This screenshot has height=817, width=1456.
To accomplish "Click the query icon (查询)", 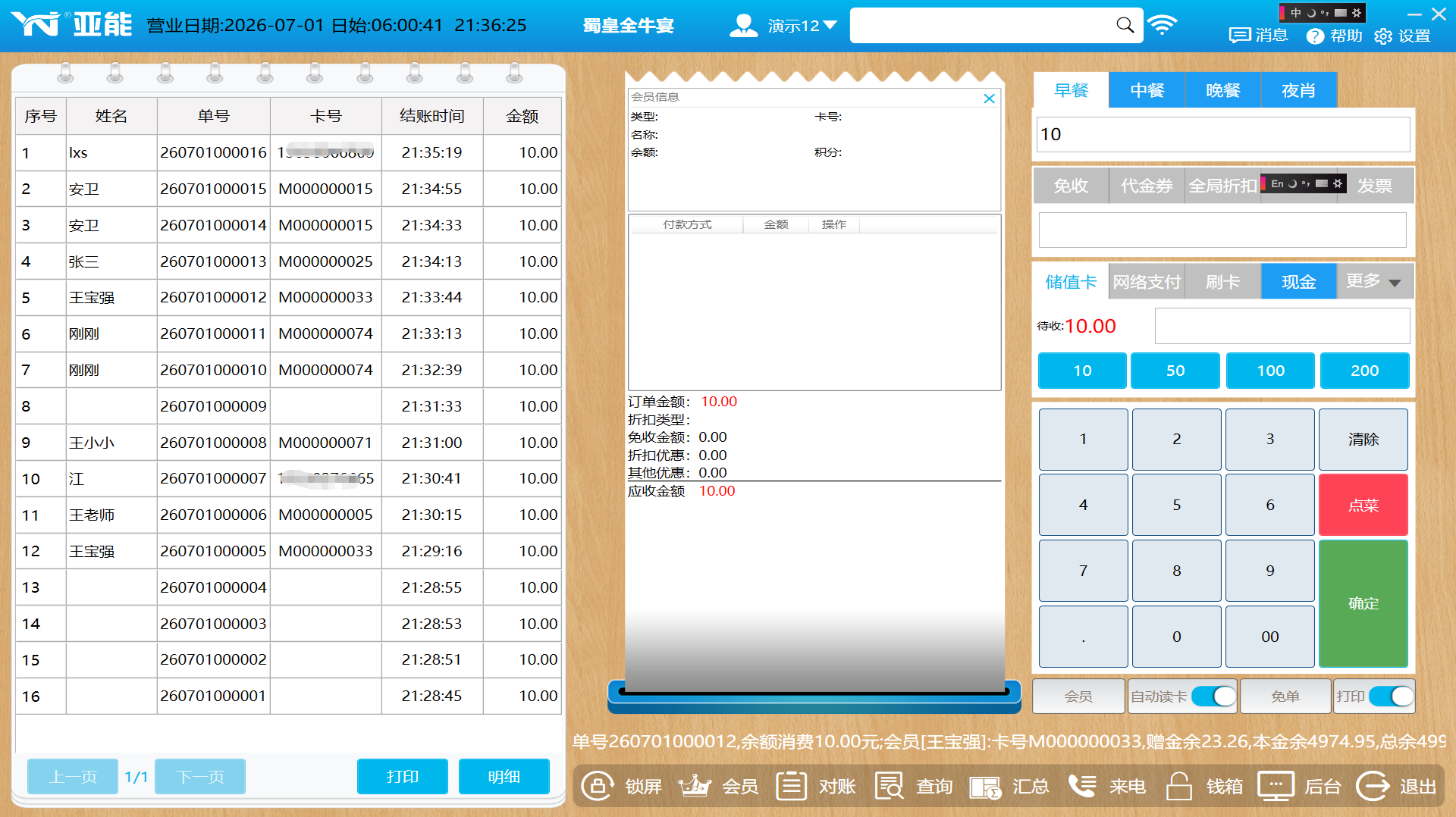I will 889,786.
